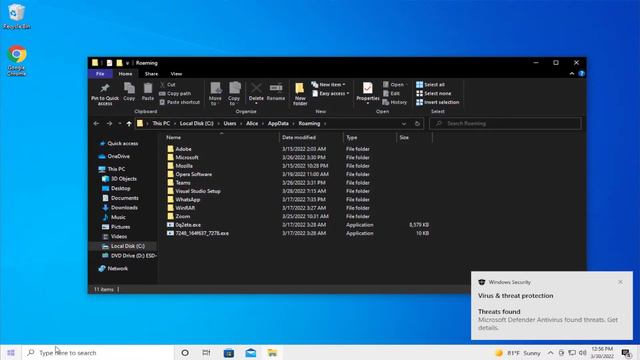The image size is (640, 360).
Task: Click the taskbar search box
Action: coord(98,353)
